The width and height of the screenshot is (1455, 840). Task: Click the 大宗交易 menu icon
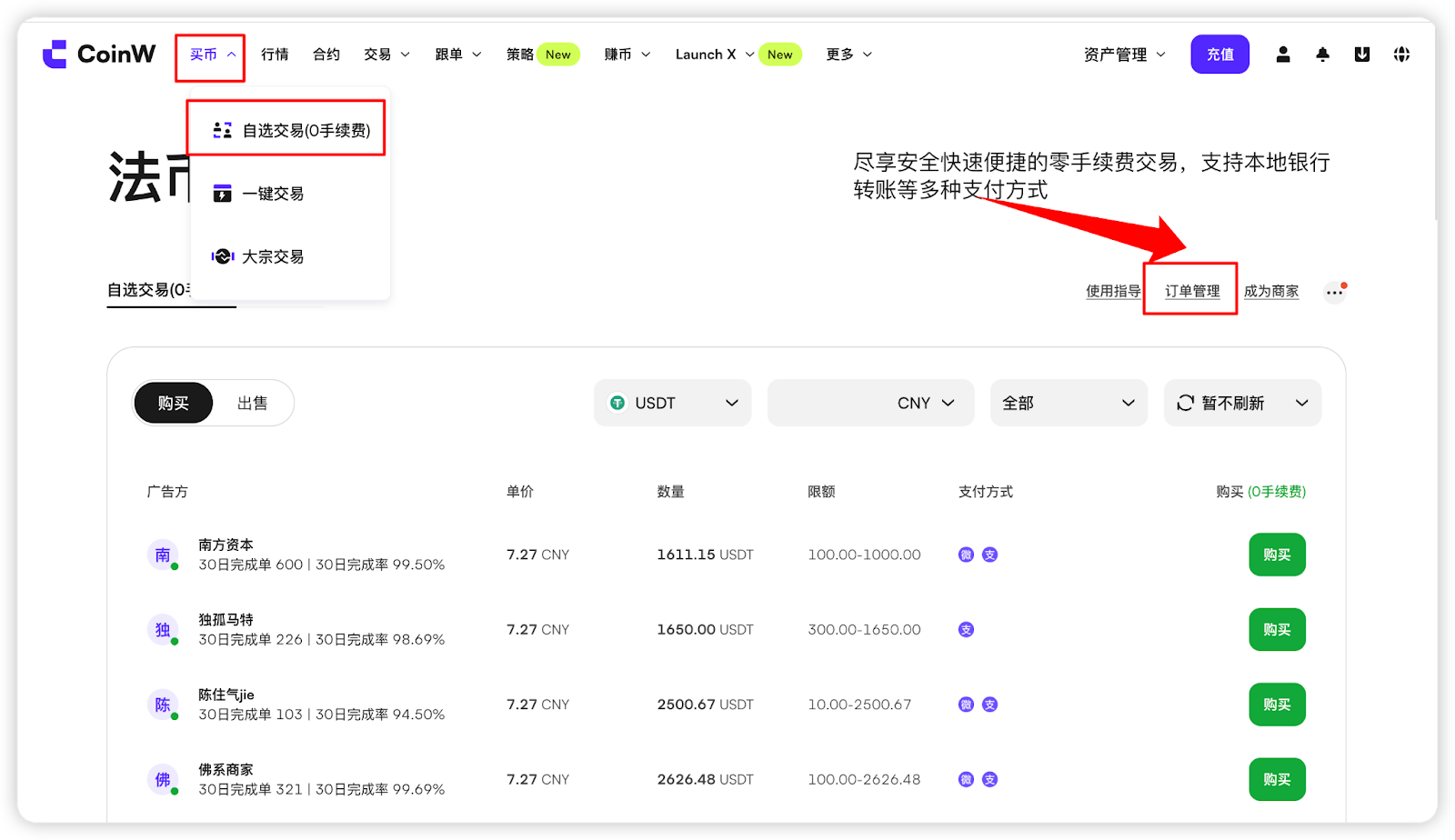222,256
